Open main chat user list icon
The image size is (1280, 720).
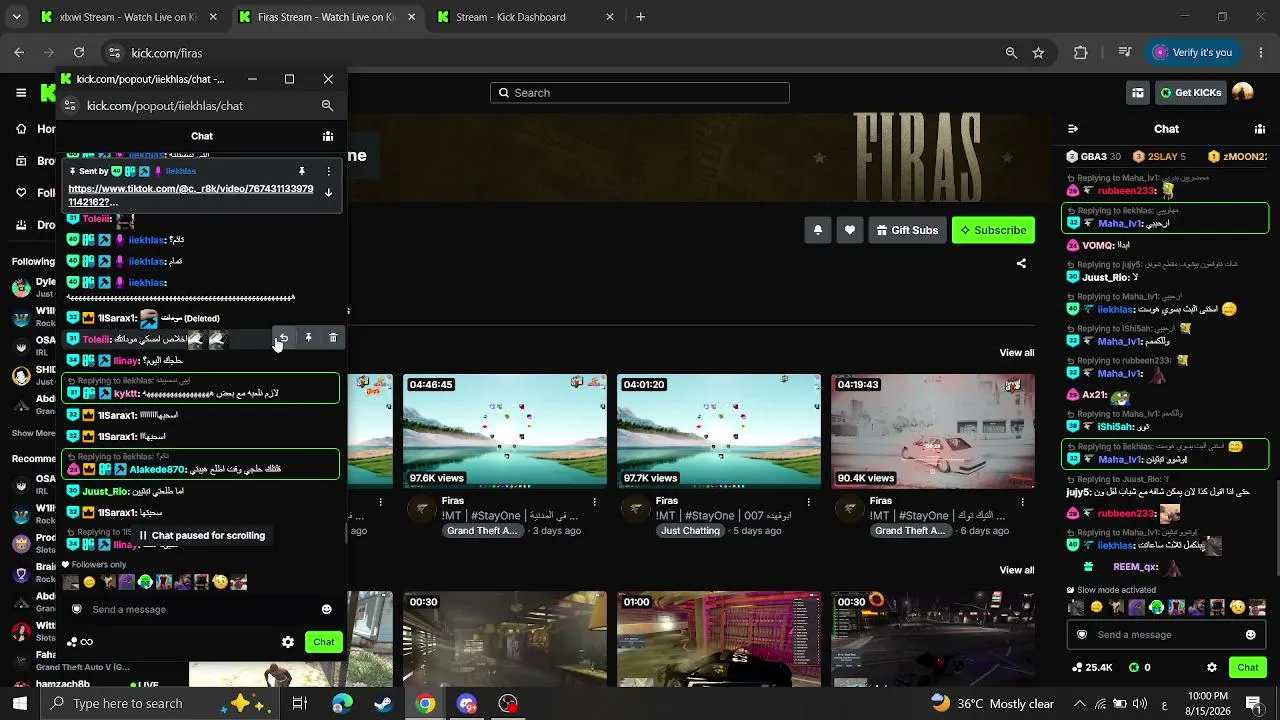click(1260, 129)
